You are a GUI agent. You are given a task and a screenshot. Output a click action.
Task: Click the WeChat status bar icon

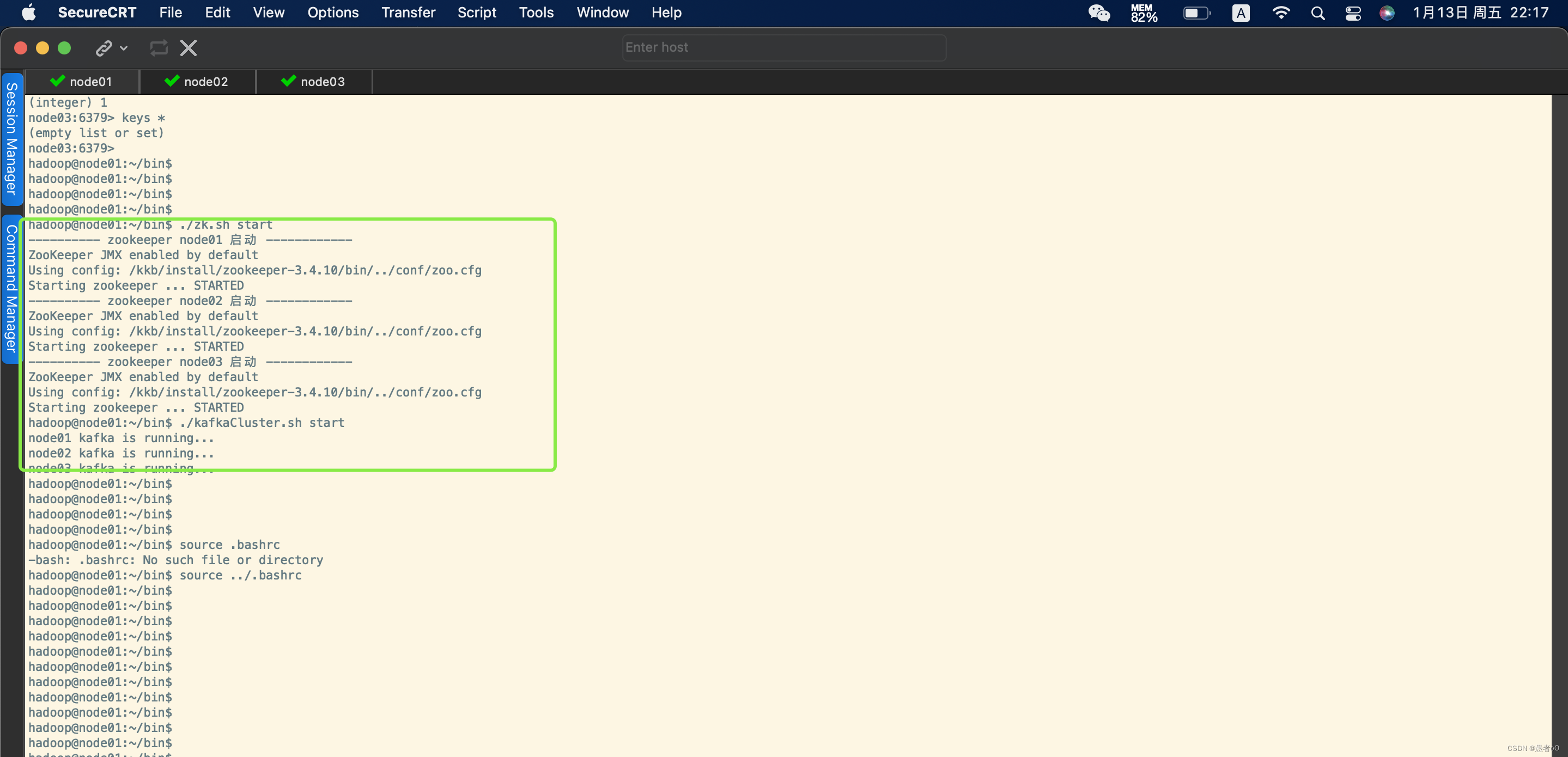pos(1099,13)
